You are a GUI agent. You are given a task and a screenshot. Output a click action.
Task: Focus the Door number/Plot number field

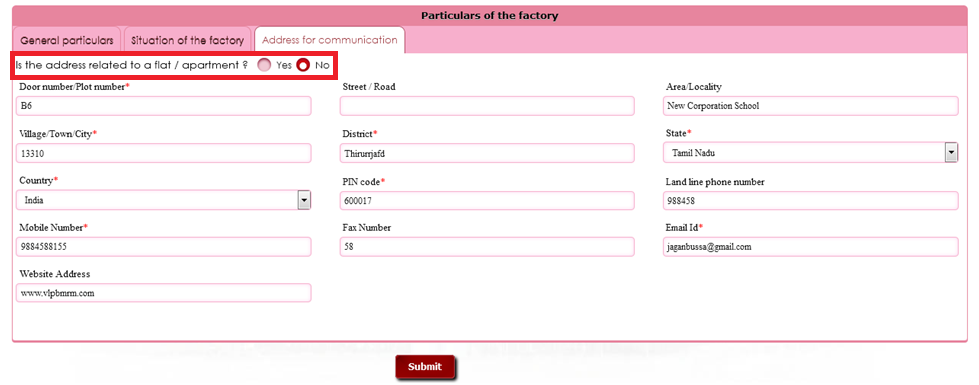(164, 106)
